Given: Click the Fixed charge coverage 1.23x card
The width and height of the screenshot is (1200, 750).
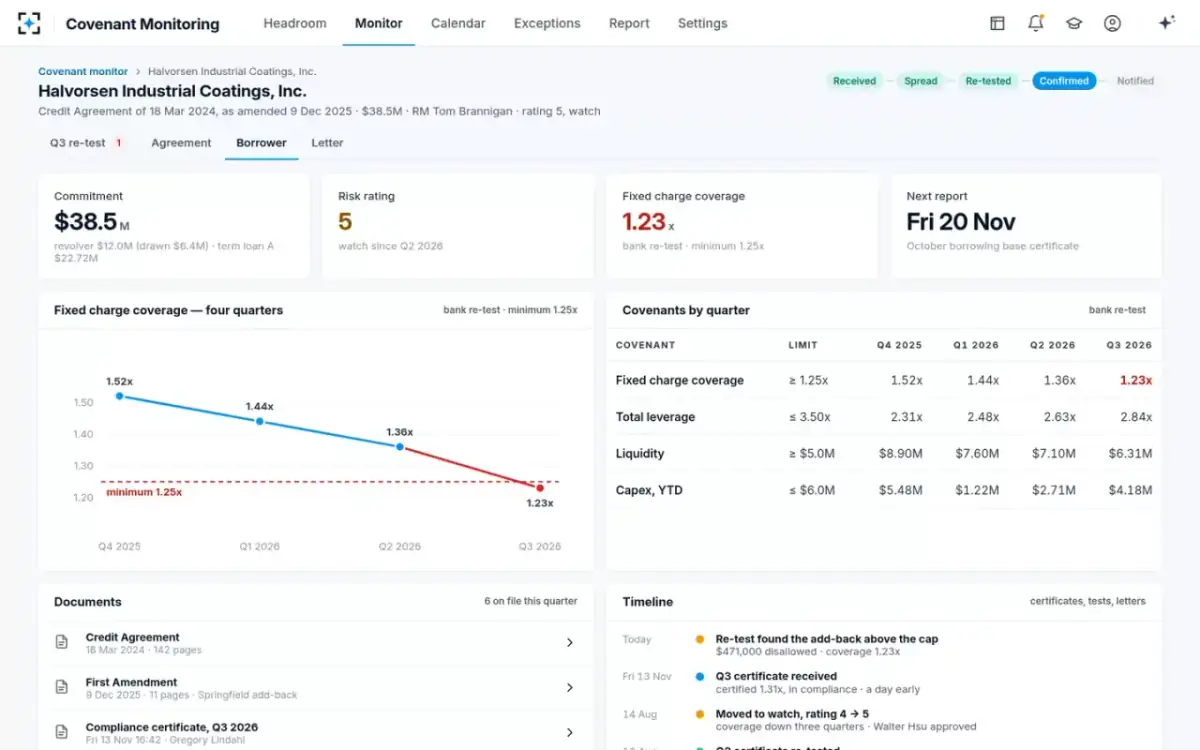Looking at the screenshot, I should pos(742,226).
